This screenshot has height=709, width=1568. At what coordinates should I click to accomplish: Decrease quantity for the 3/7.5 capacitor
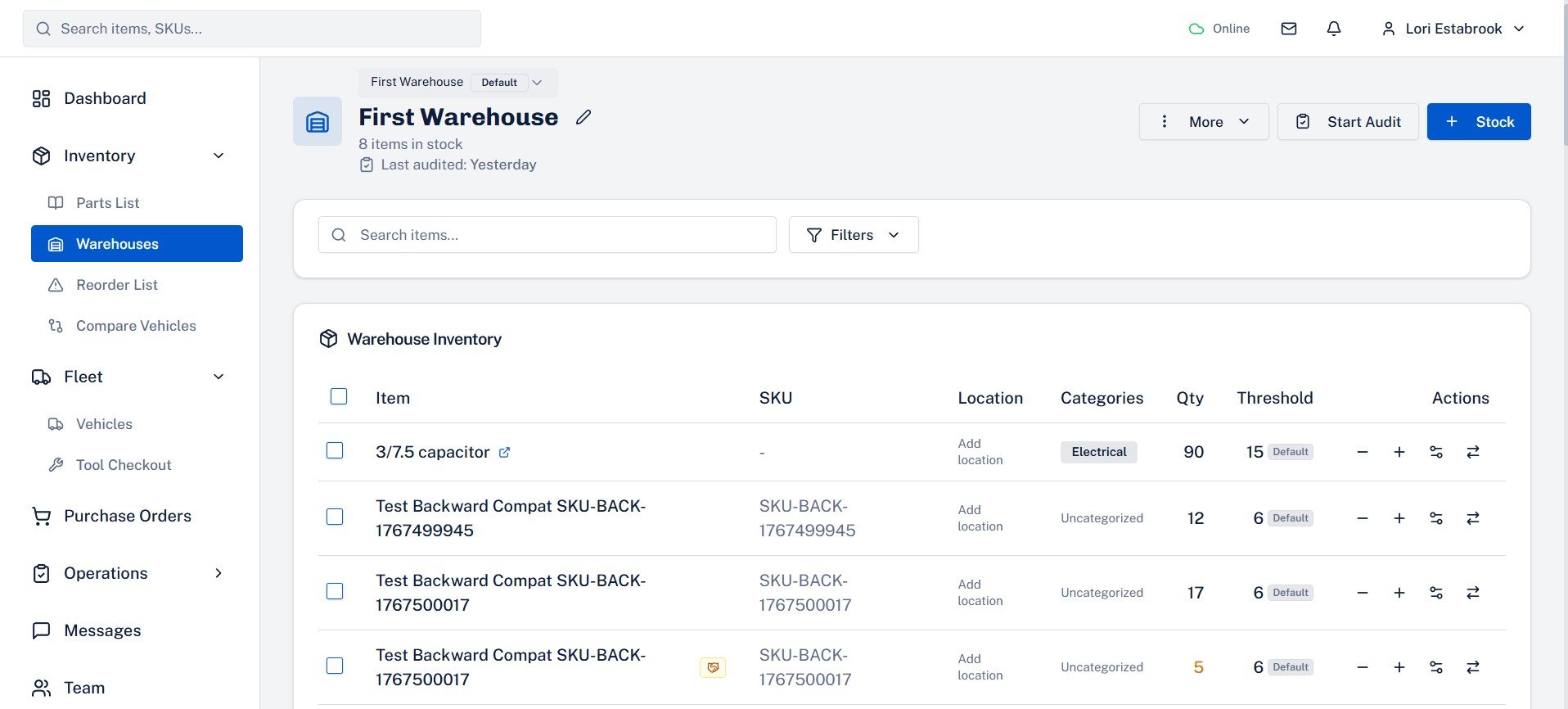[1362, 452]
